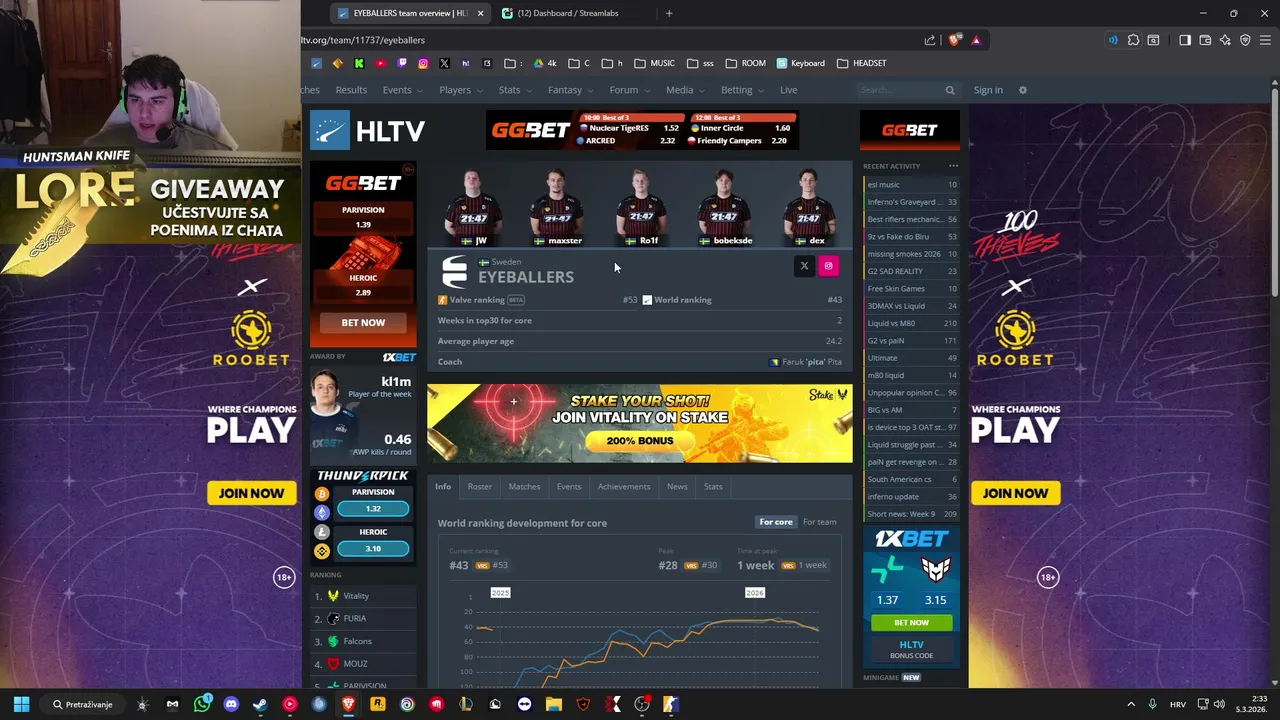Expand the Players dropdown in HLTV nav

click(x=459, y=90)
